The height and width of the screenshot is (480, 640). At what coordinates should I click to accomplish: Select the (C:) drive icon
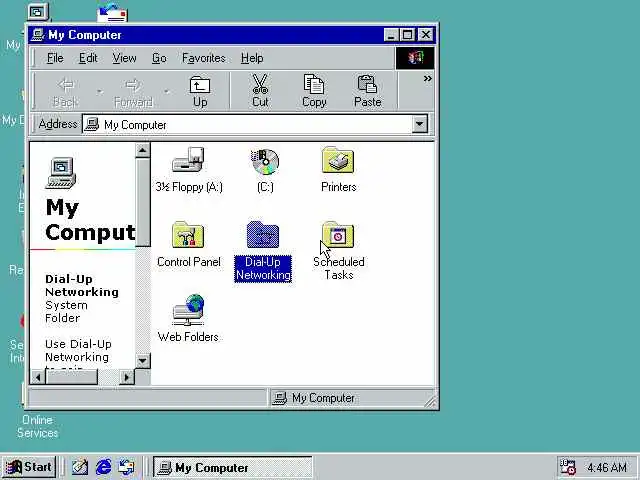pyautogui.click(x=265, y=161)
